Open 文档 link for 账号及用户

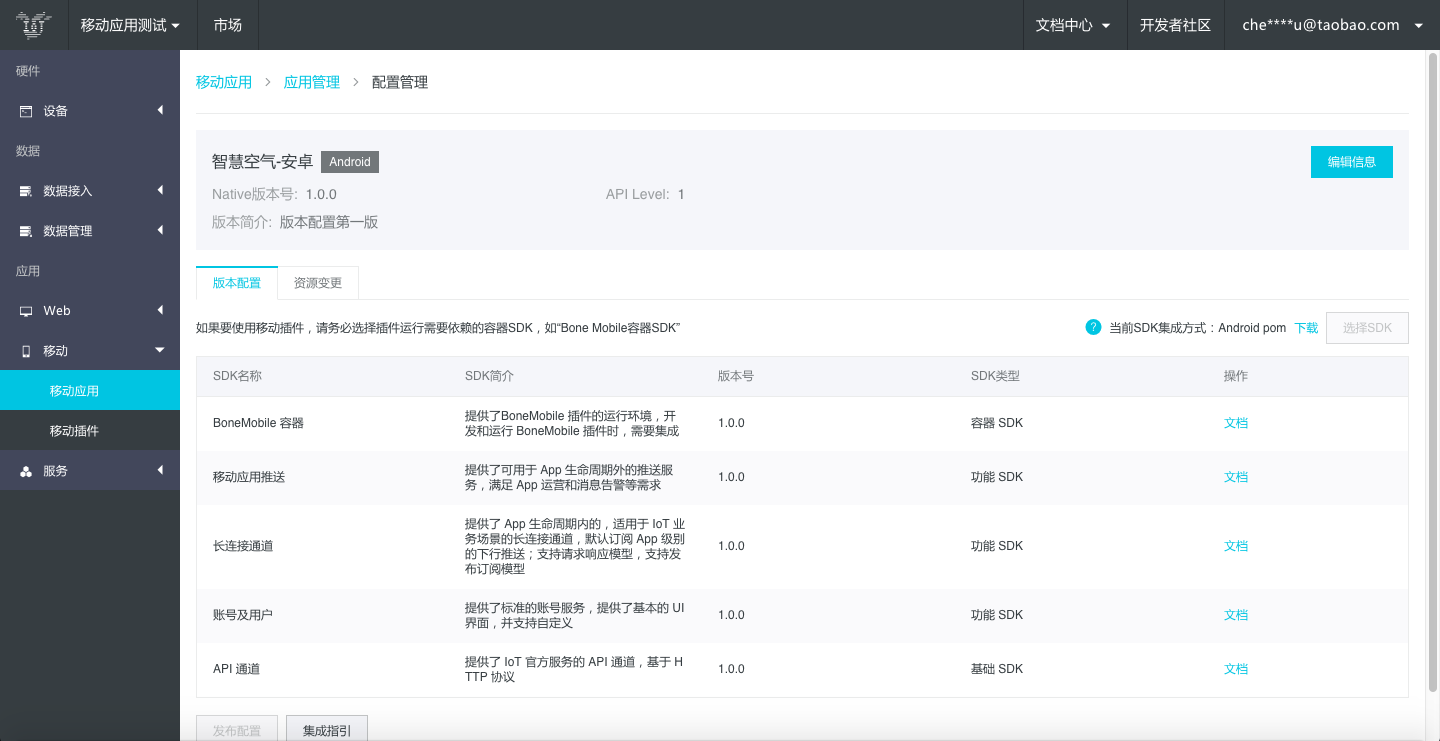pos(1236,615)
